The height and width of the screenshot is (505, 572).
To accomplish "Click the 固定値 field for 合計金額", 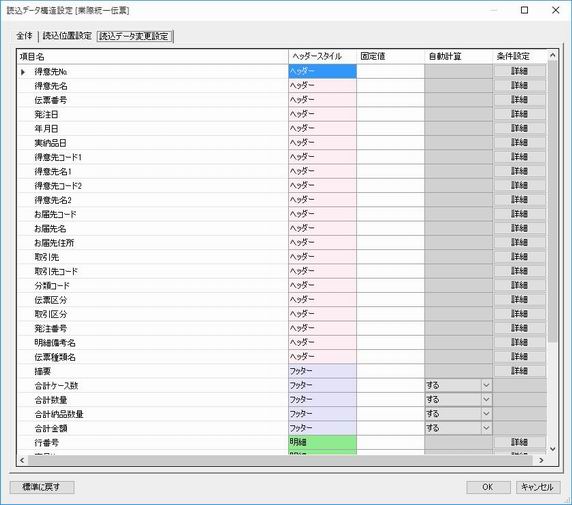I will click(390, 428).
